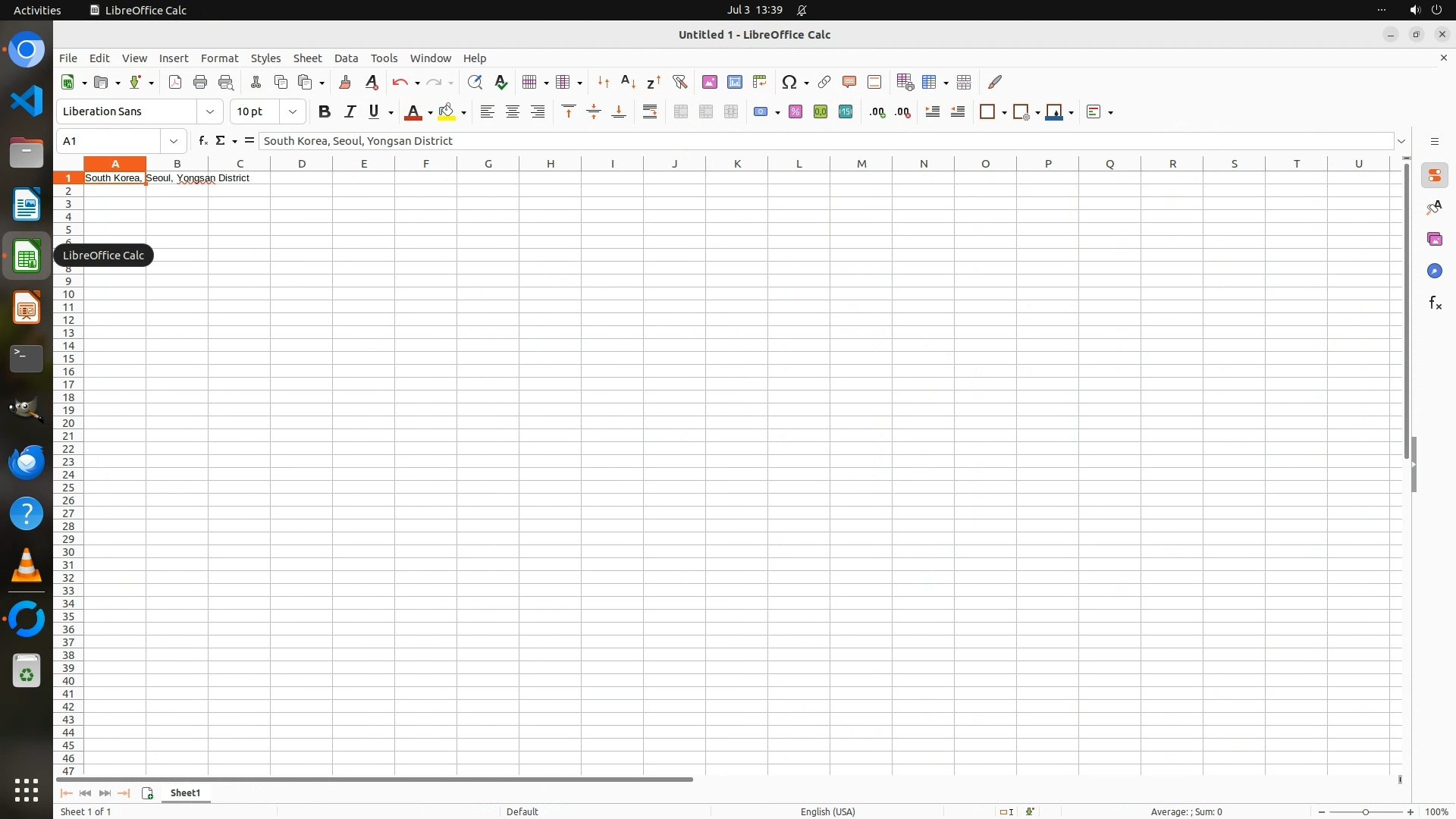Insert a chart using toolbar icon
The image size is (1456, 819).
(x=734, y=82)
